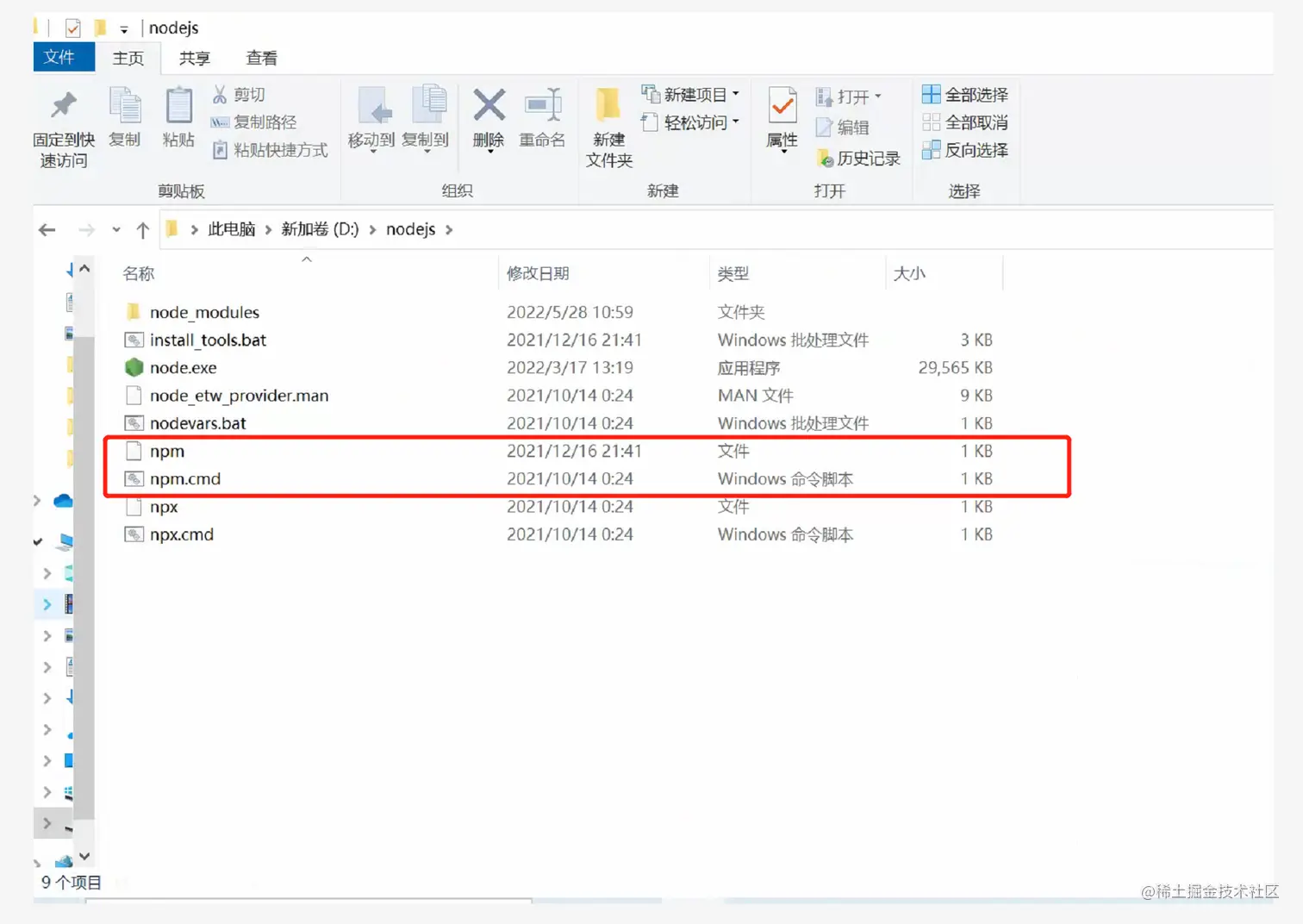Expand the OneDrive tree node
Image resolution: width=1303 pixels, height=924 pixels.
pyautogui.click(x=37, y=501)
